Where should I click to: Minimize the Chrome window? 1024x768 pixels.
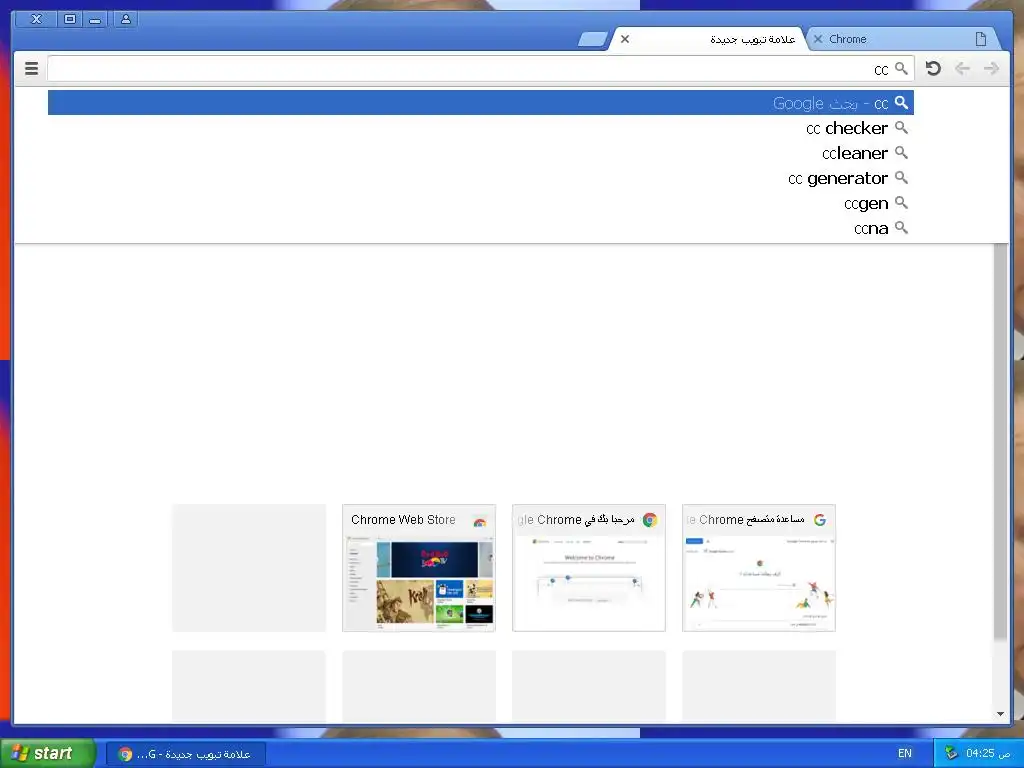(x=95, y=19)
